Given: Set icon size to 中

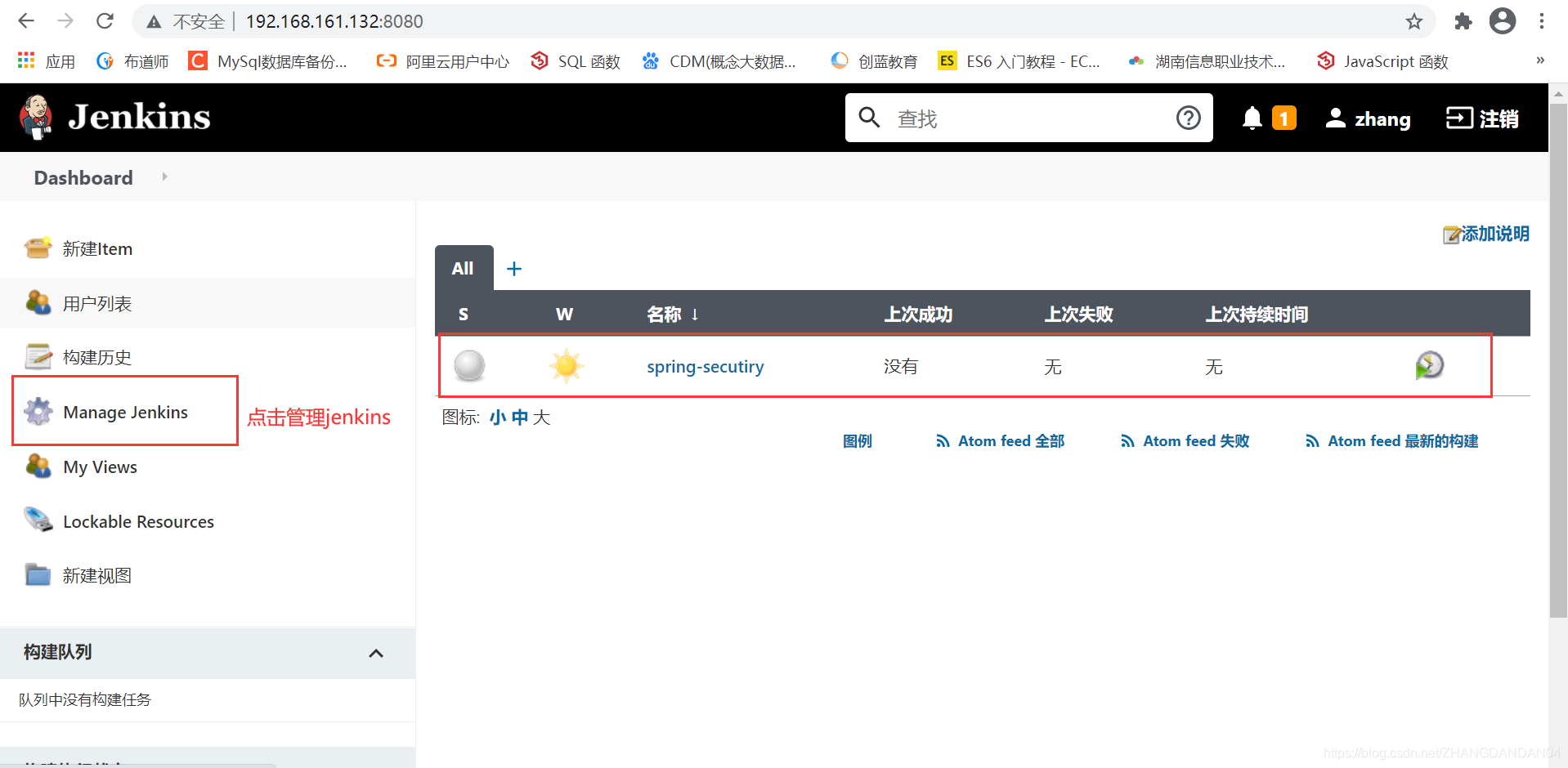Looking at the screenshot, I should [x=519, y=417].
